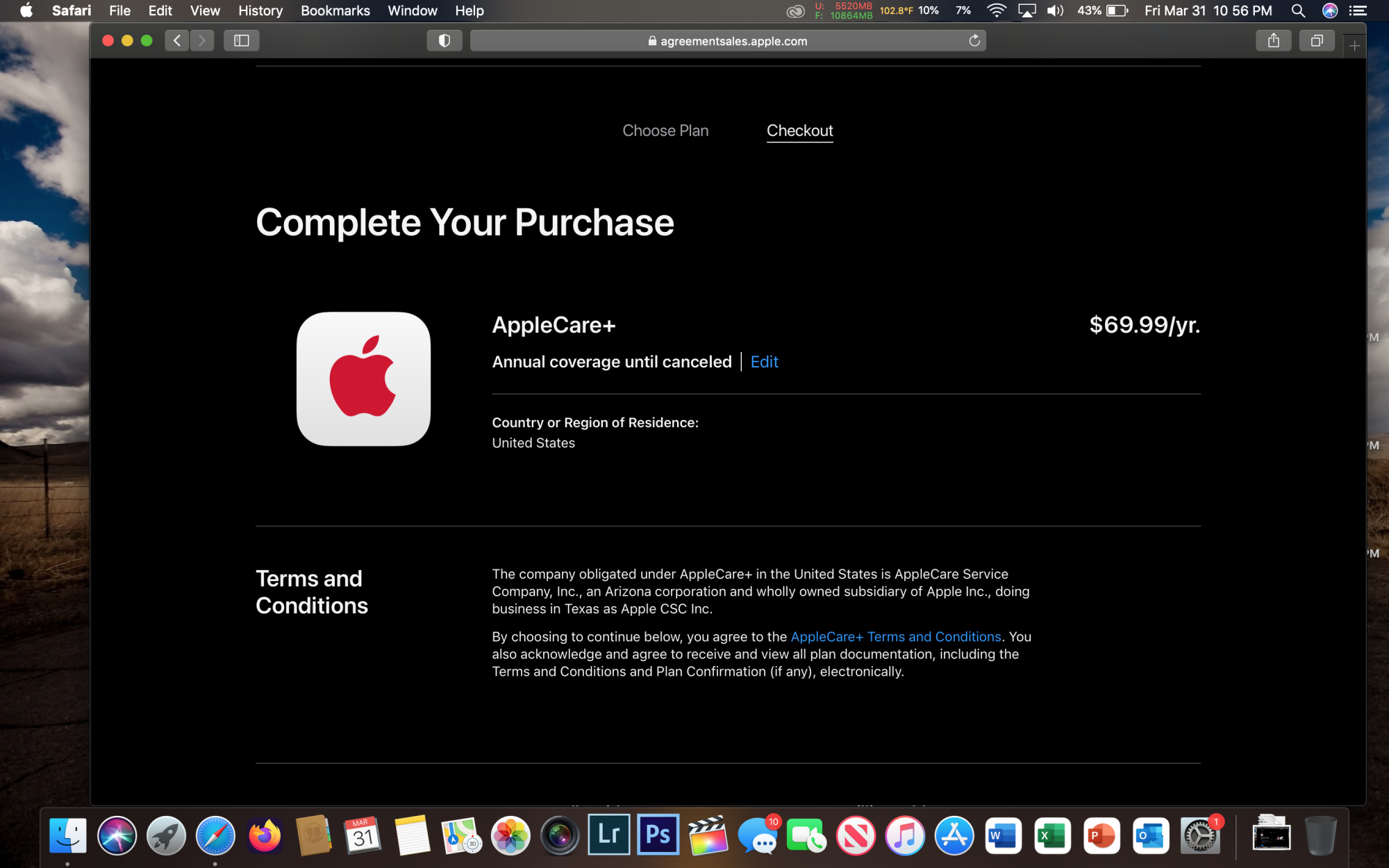
Task: Open AppleCare+ Terms and Conditions link
Action: (895, 637)
